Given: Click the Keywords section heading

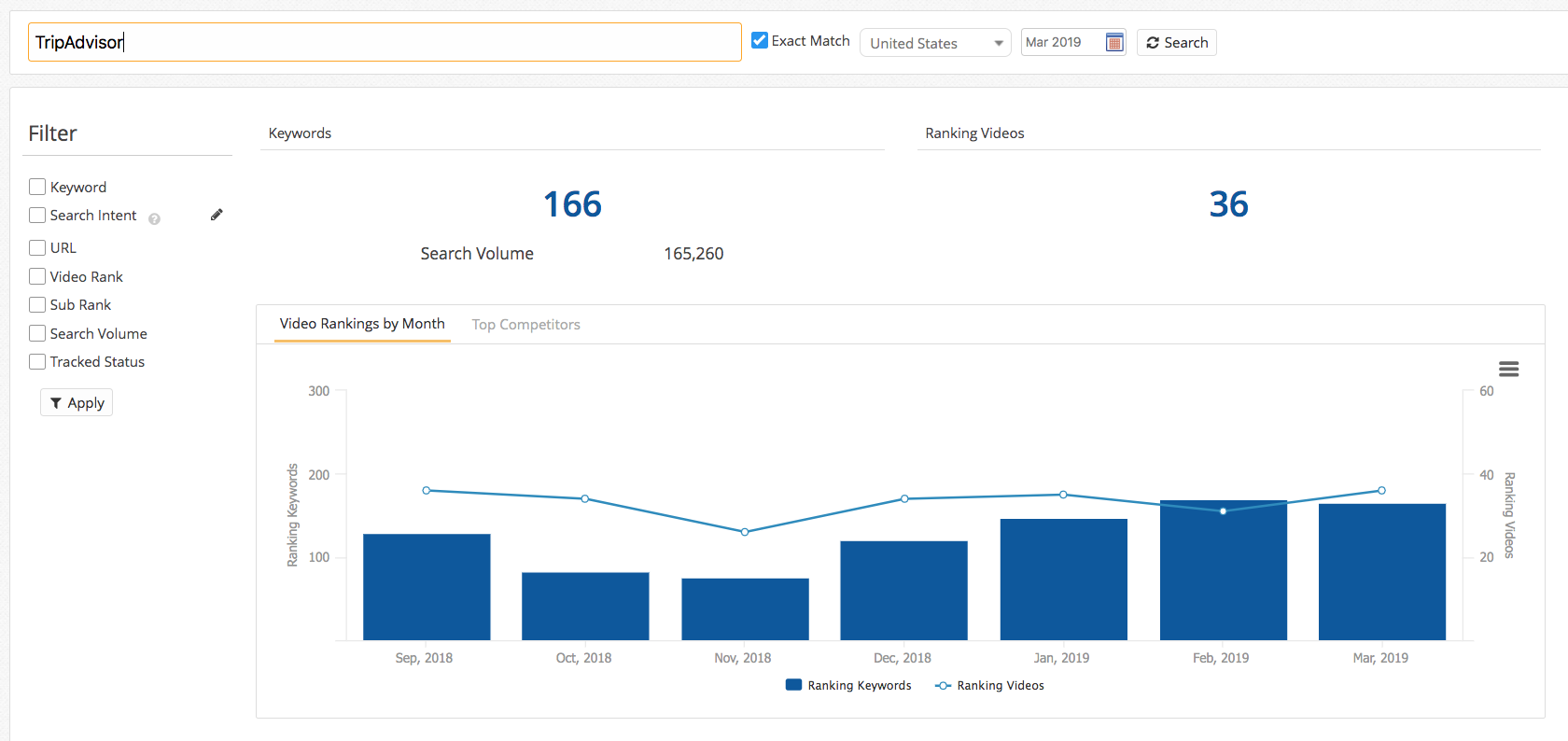Looking at the screenshot, I should pyautogui.click(x=300, y=133).
